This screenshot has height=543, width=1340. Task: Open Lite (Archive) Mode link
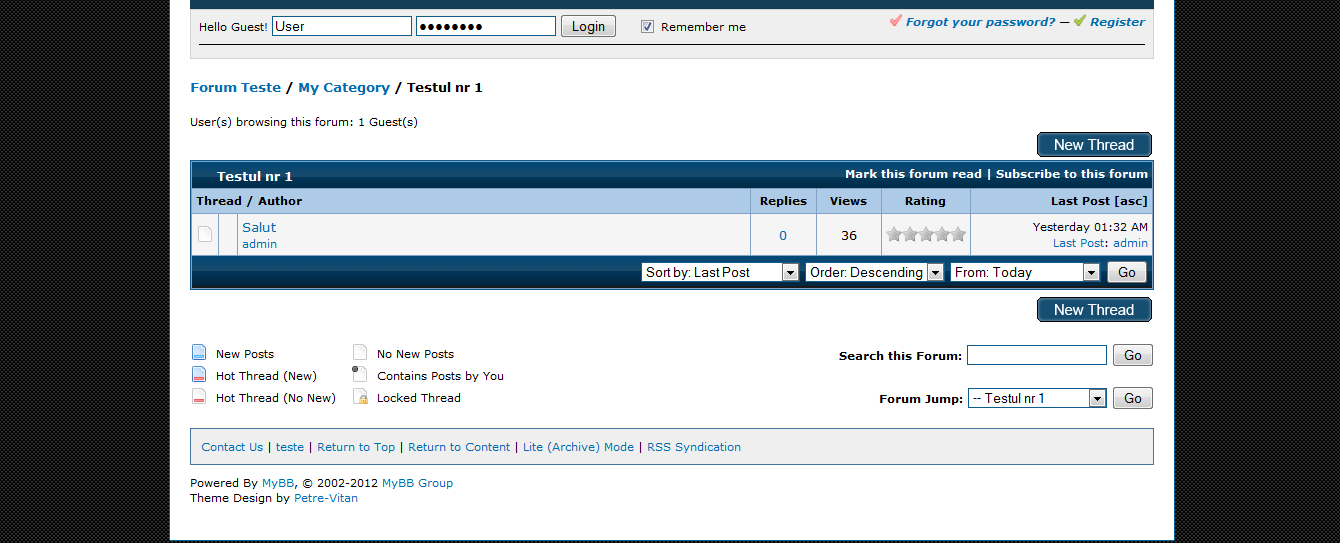(x=578, y=447)
